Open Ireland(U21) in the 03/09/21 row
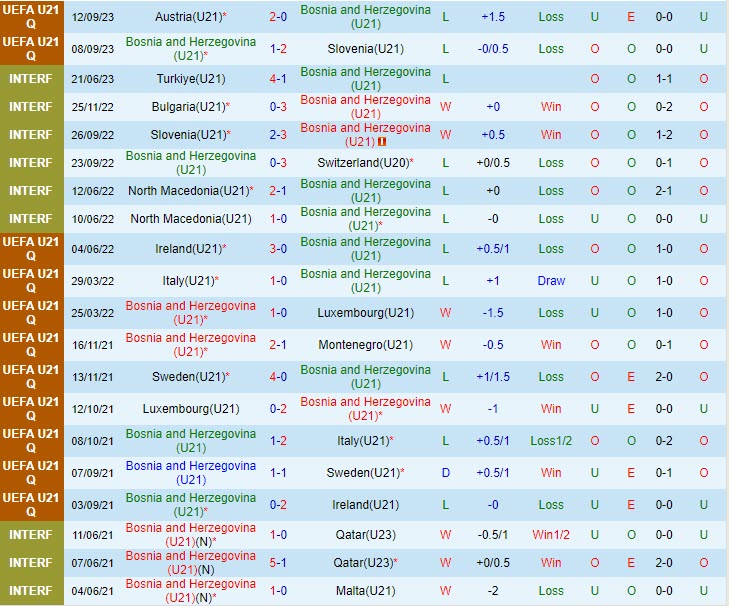 [x=365, y=505]
